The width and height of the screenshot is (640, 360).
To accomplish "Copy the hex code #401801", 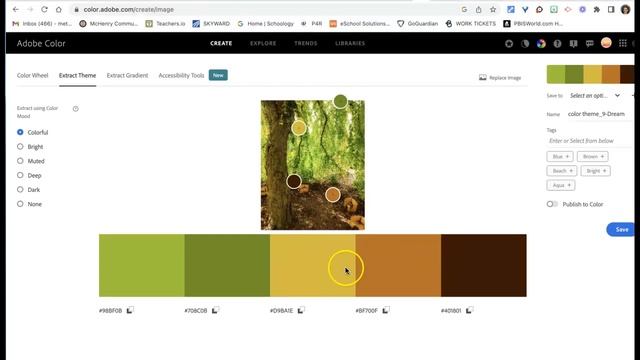I will (469, 310).
